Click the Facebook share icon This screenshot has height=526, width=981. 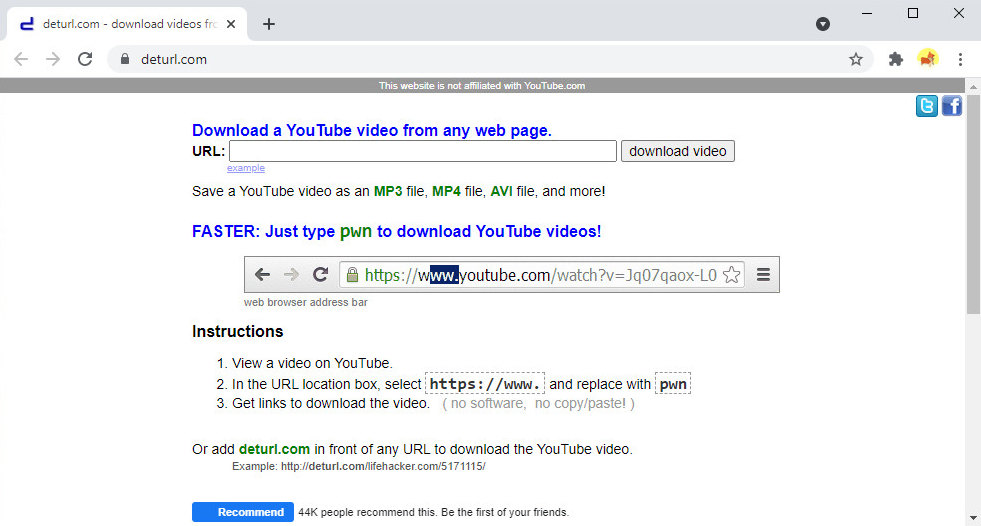pyautogui.click(x=952, y=106)
